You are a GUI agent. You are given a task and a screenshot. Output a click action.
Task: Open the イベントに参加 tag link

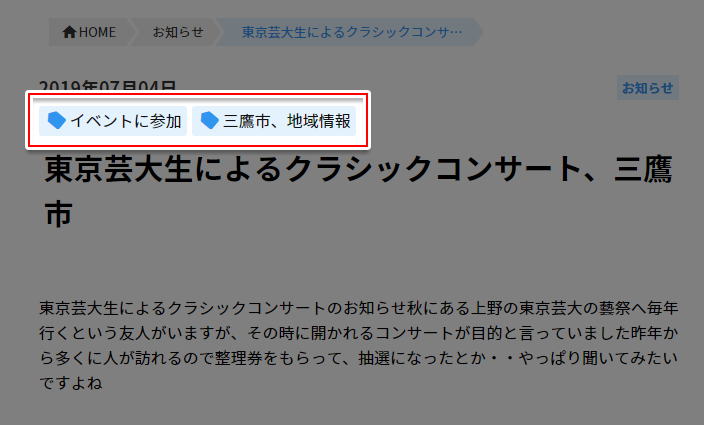point(113,121)
